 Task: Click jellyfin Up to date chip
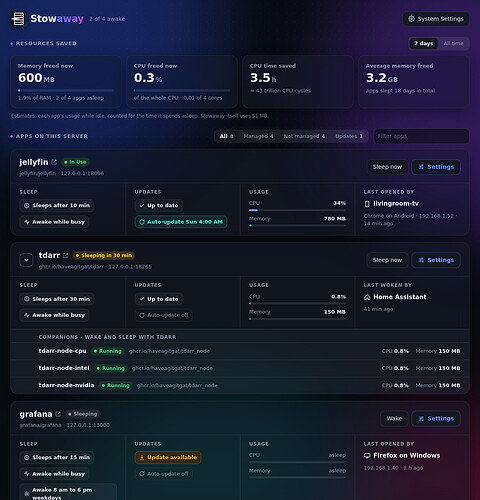pyautogui.click(x=159, y=205)
